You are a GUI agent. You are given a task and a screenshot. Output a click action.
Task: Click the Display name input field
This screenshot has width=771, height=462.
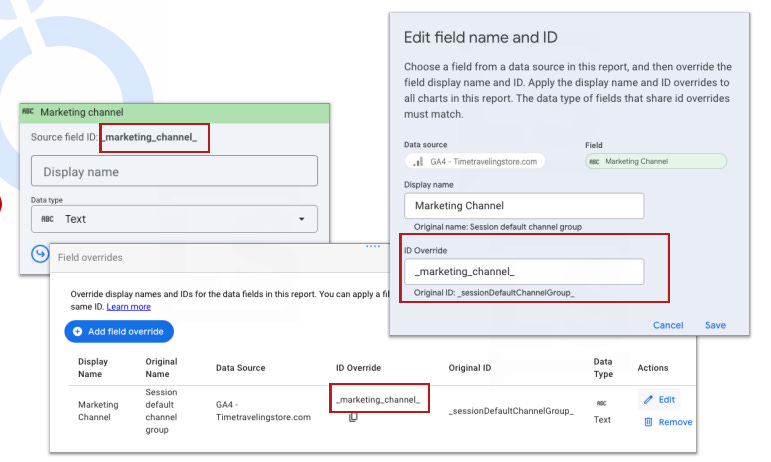174,171
